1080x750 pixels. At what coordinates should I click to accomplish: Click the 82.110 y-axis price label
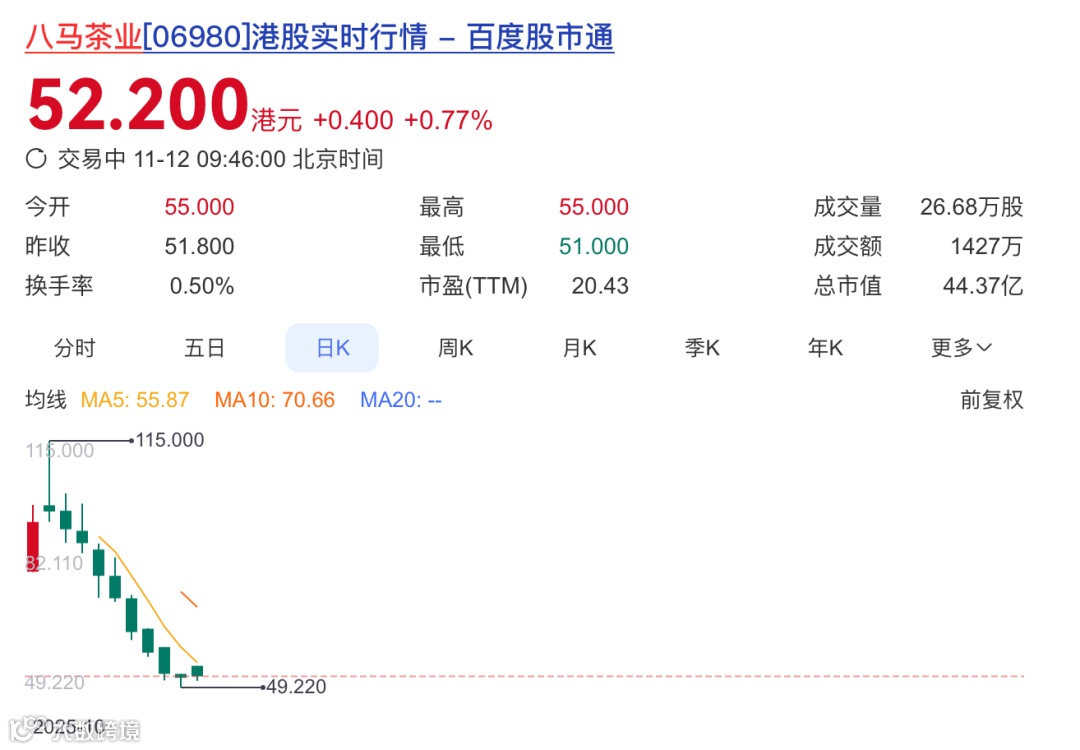click(54, 563)
